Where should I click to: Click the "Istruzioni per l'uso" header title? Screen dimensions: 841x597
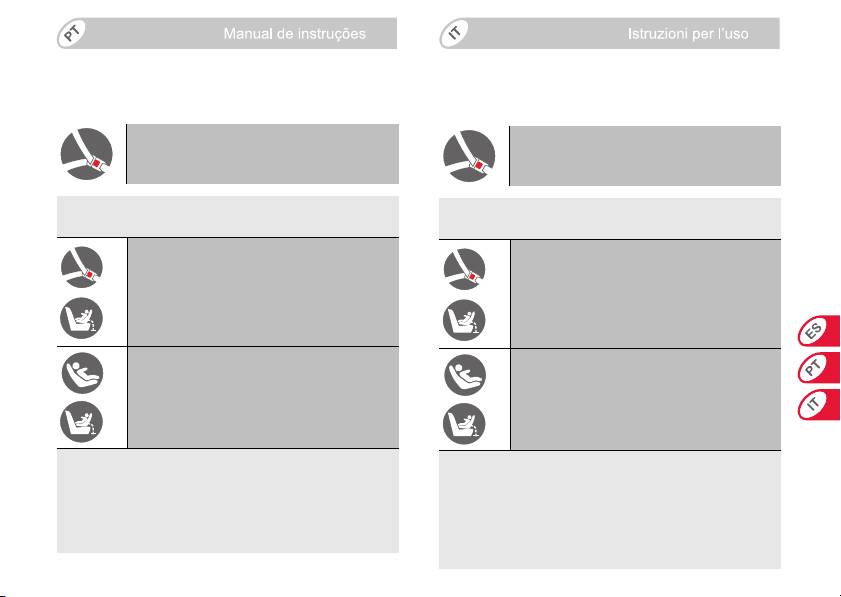(x=701, y=35)
